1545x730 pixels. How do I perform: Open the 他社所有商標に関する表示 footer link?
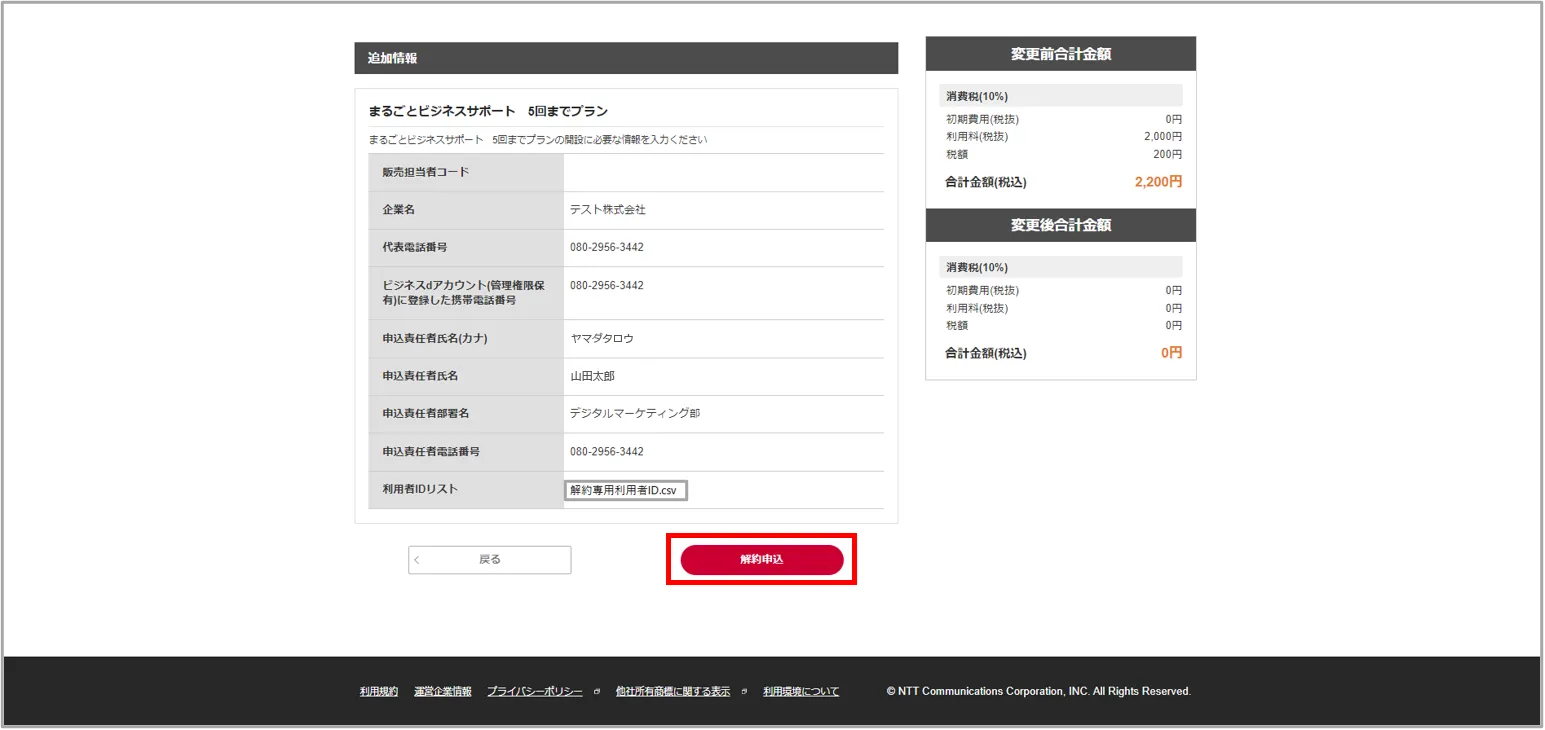click(x=672, y=692)
